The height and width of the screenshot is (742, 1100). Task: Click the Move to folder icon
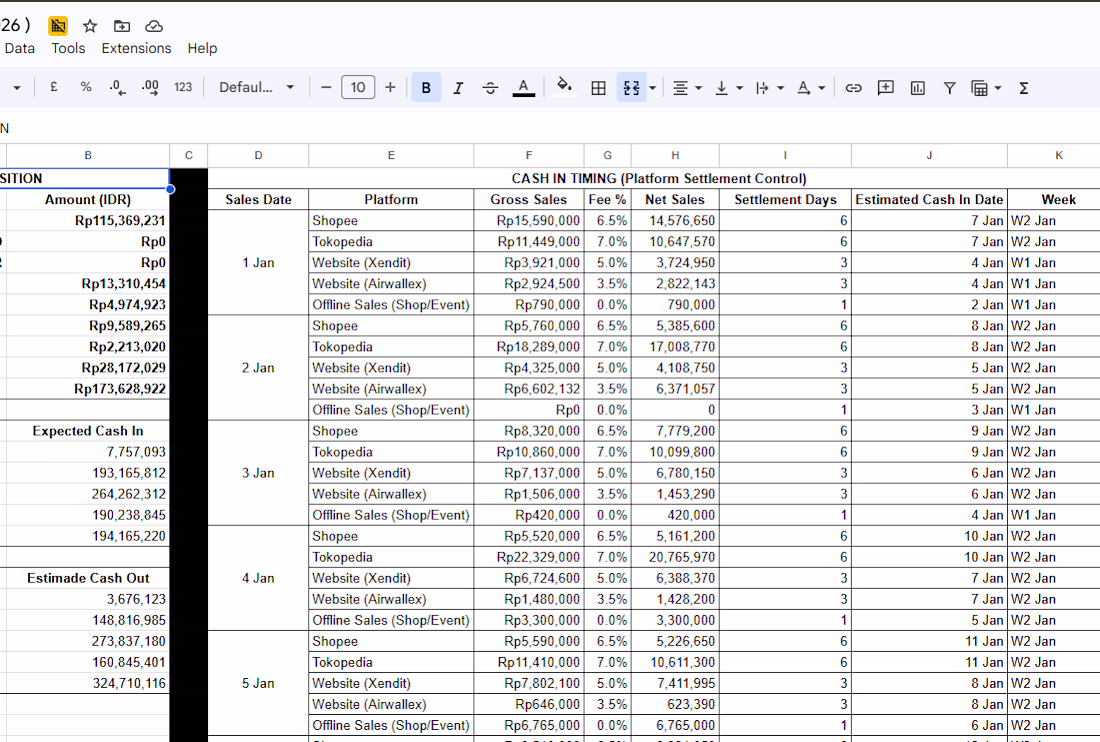[x=121, y=26]
